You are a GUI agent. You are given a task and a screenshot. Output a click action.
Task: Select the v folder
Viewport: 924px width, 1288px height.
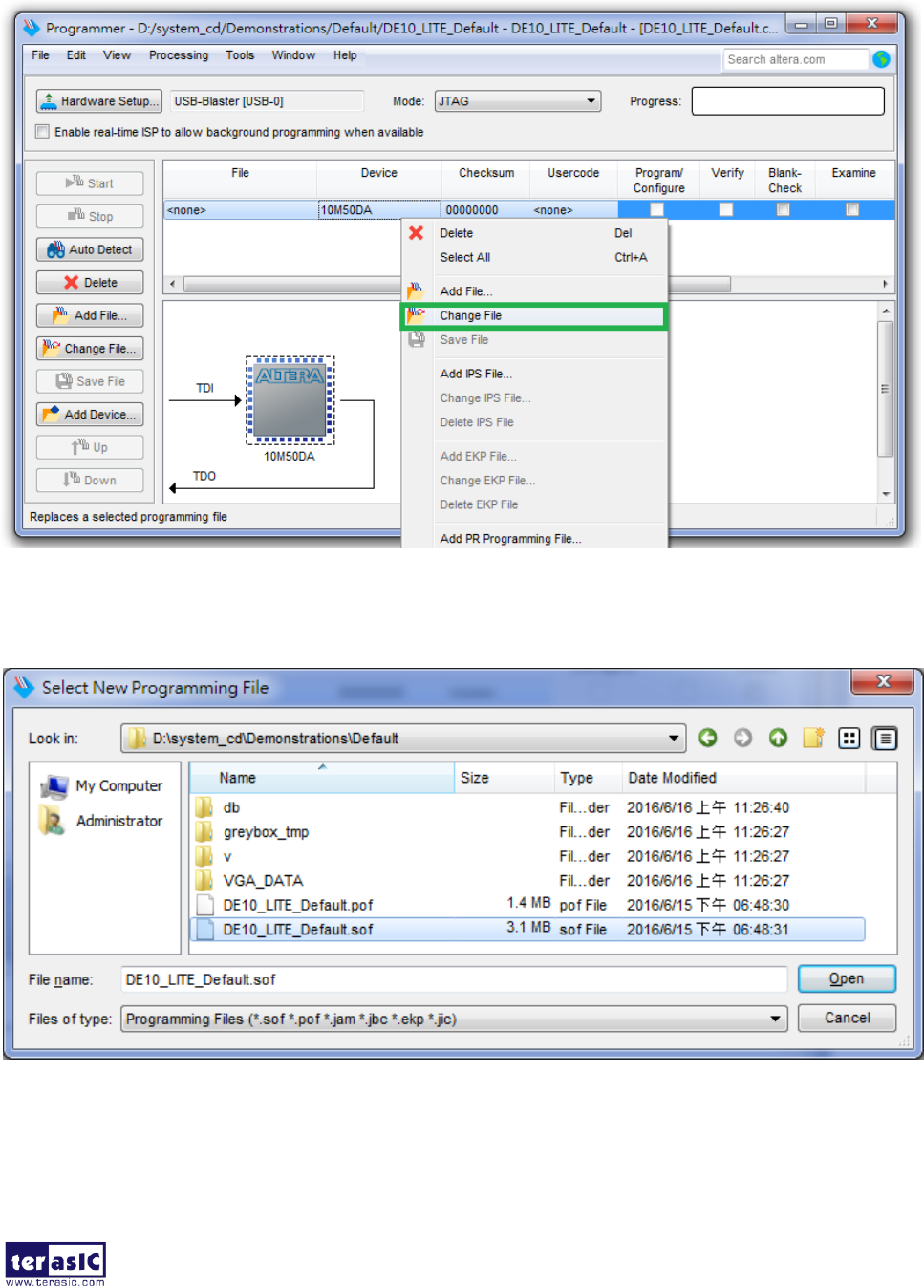(x=227, y=857)
